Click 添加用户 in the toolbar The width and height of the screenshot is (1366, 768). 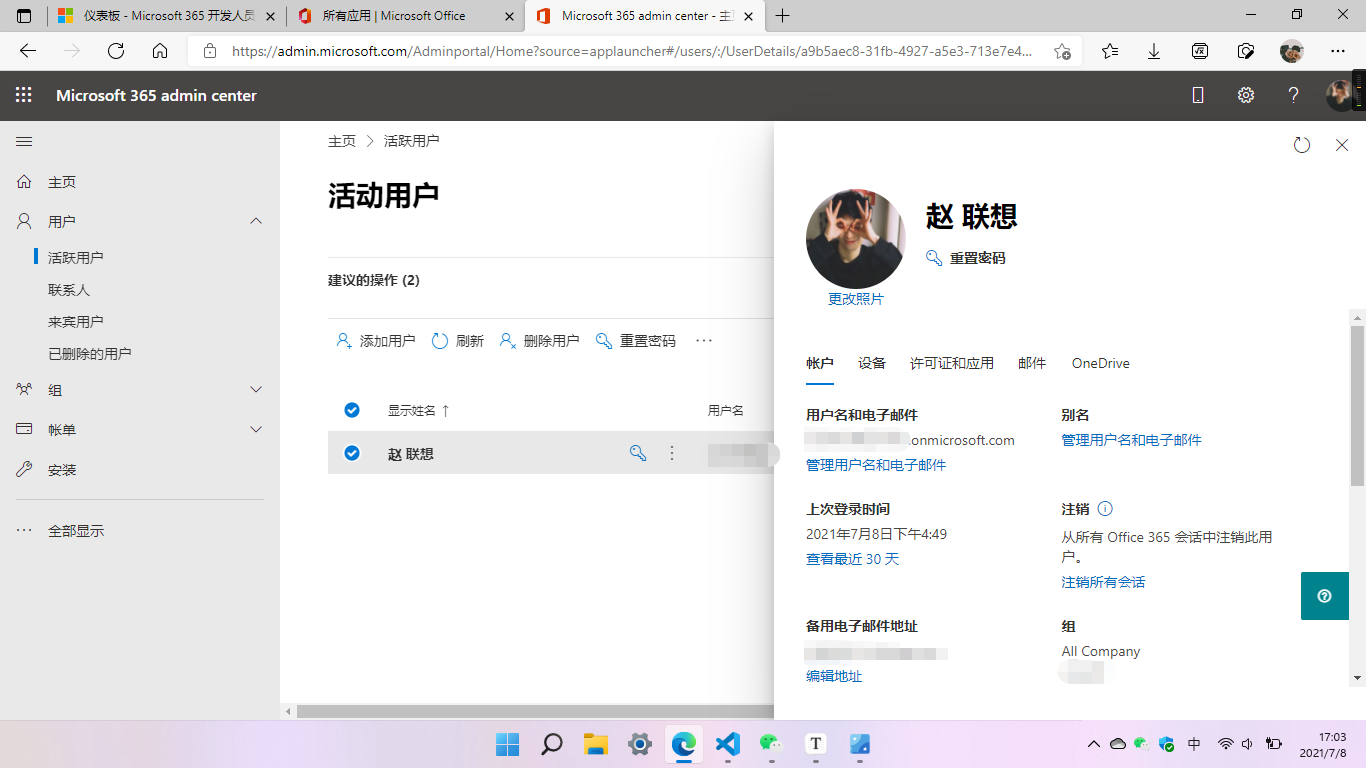[x=375, y=341]
